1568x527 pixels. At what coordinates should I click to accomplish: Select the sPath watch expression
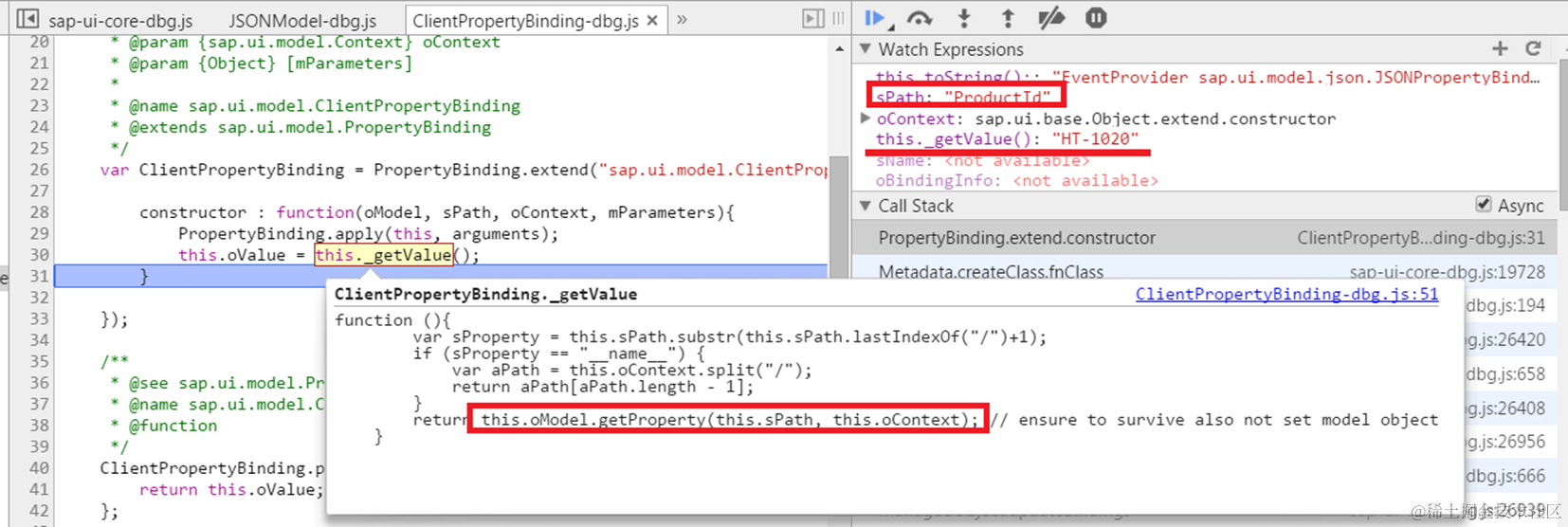963,97
